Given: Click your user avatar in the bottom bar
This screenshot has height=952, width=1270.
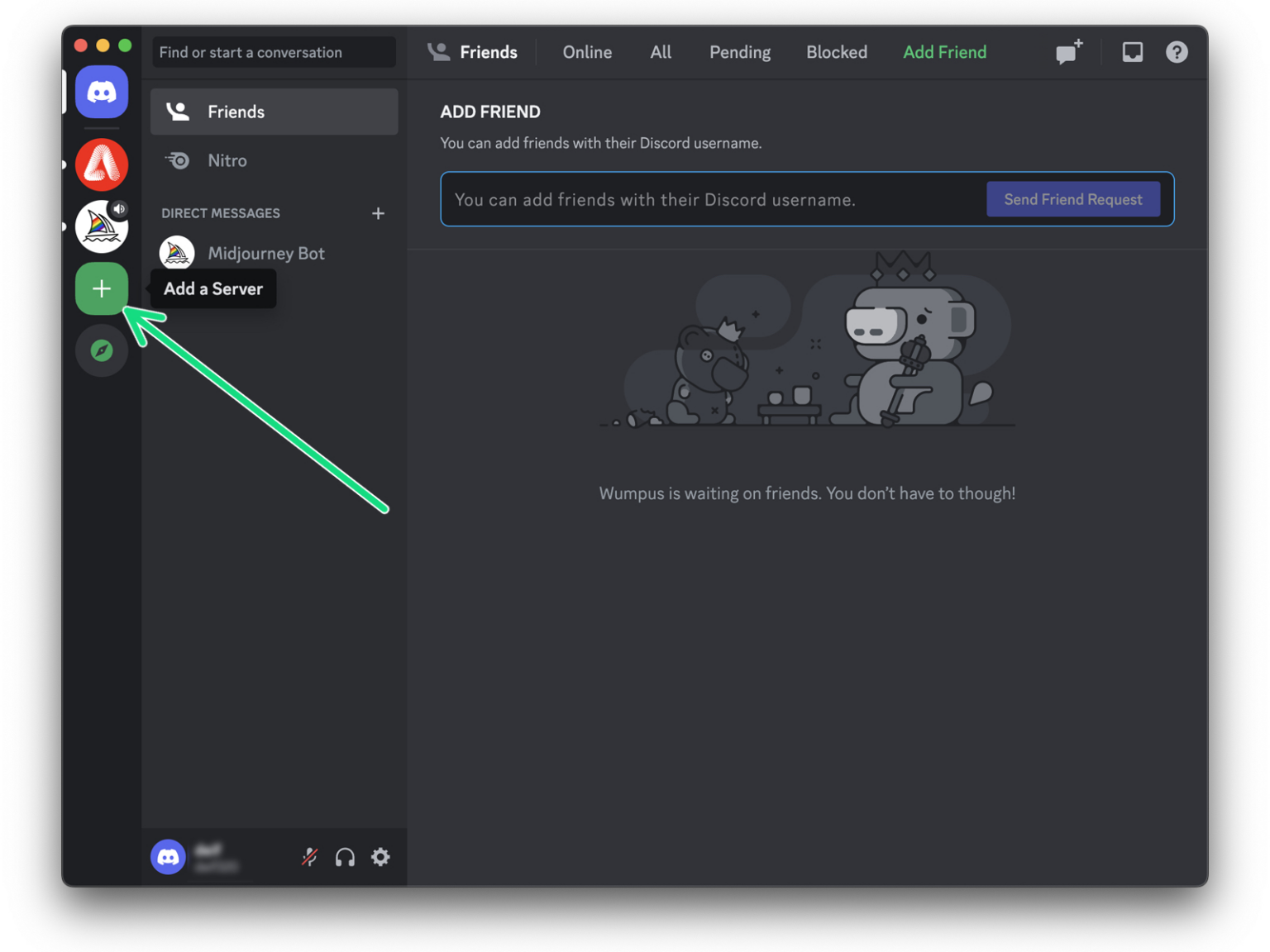Looking at the screenshot, I should click(168, 857).
